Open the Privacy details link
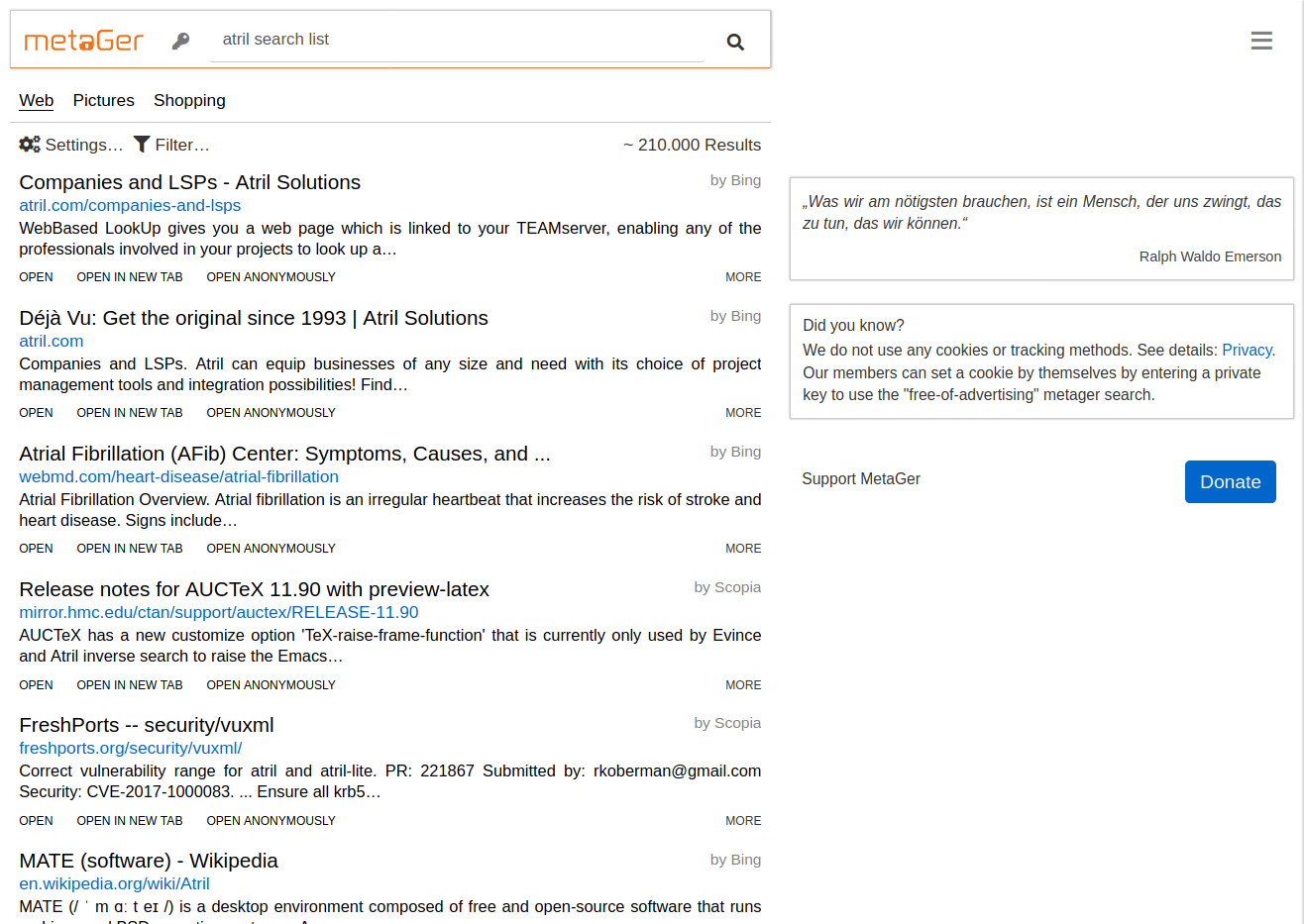This screenshot has width=1304, height=924. pyautogui.click(x=1247, y=350)
